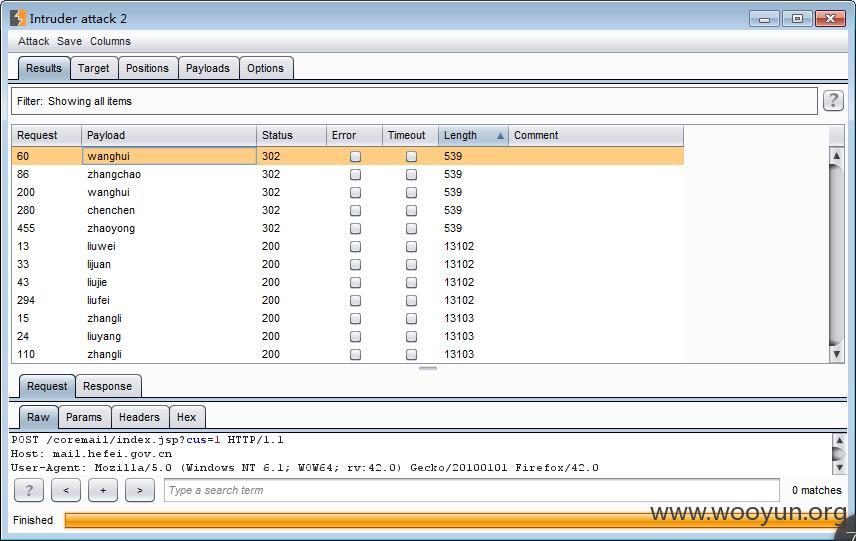Image resolution: width=856 pixels, height=541 pixels.
Task: Select request number 15 row
Action: tap(348, 319)
